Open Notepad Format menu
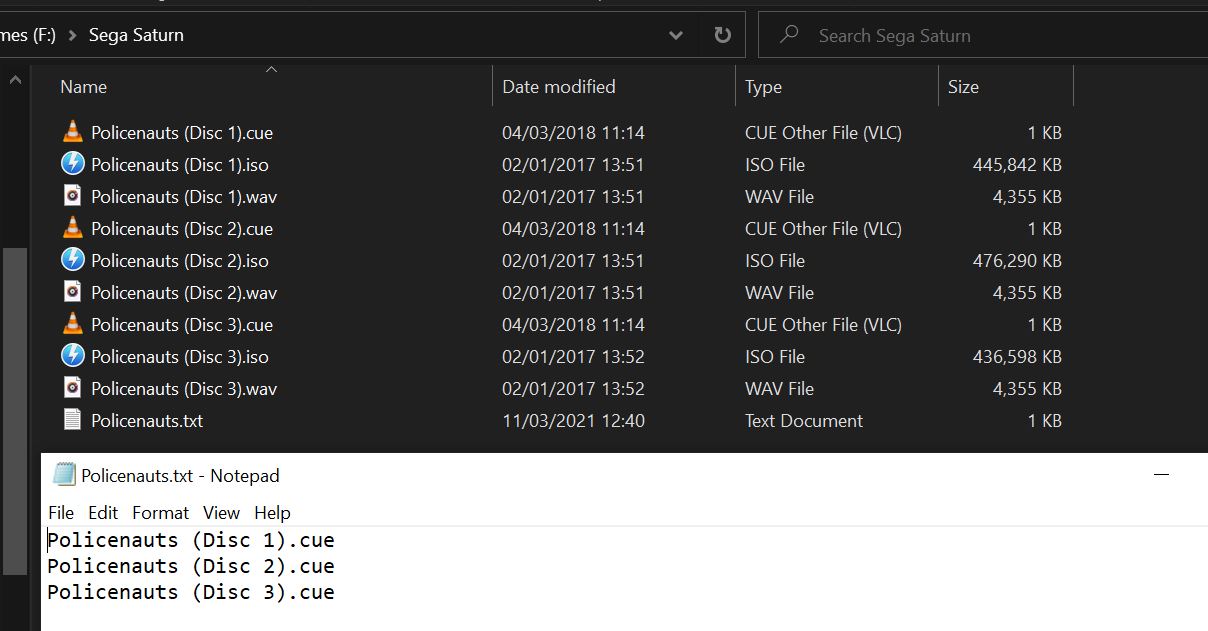This screenshot has height=631, width=1208. point(160,512)
